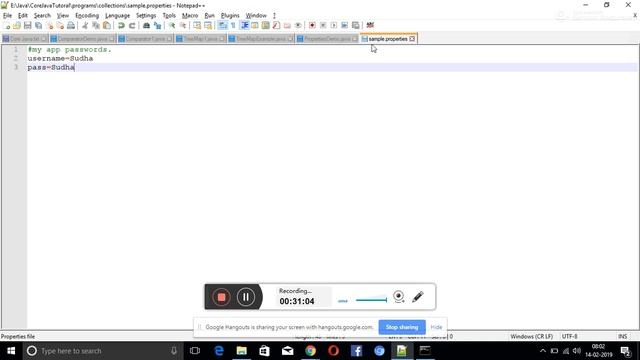Click the Save recorded macro icon
The width and height of the screenshot is (640, 360).
point(356,25)
